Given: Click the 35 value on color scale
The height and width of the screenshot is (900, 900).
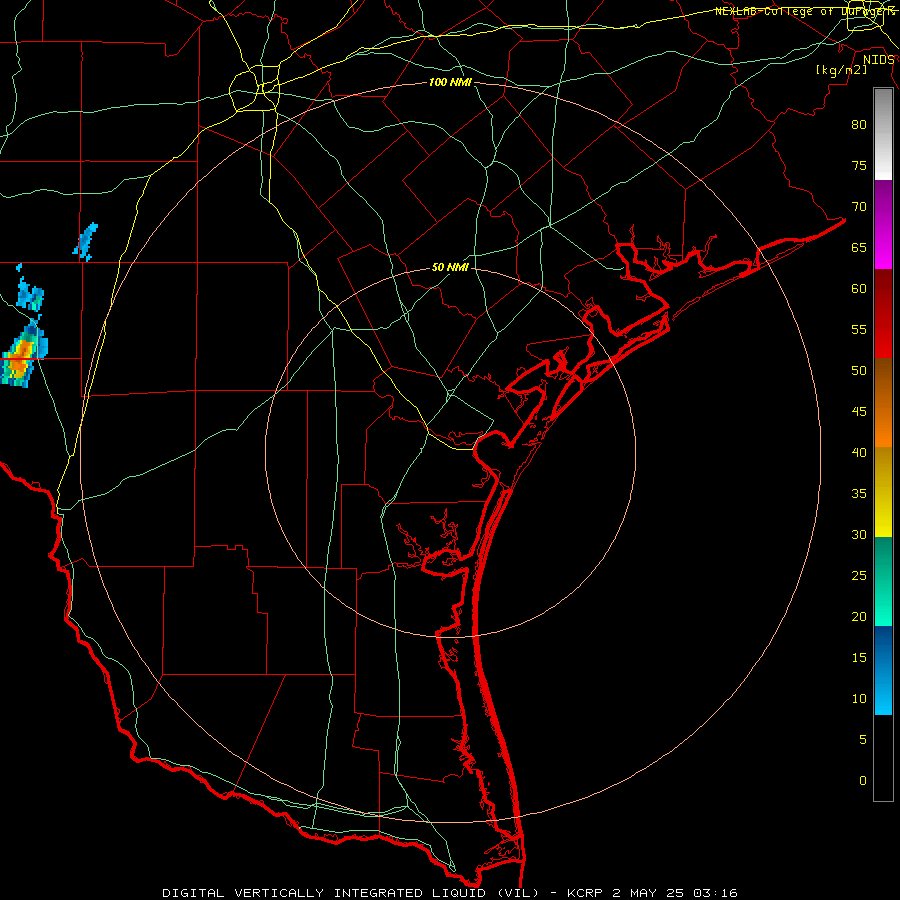Looking at the screenshot, I should [859, 494].
